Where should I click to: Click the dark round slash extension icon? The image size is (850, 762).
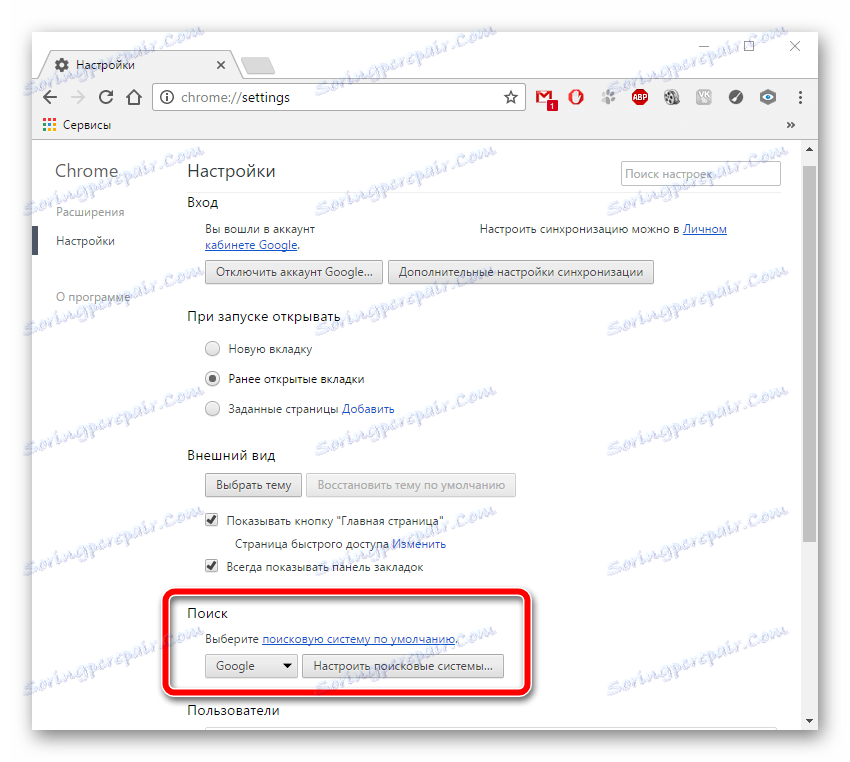(x=736, y=98)
